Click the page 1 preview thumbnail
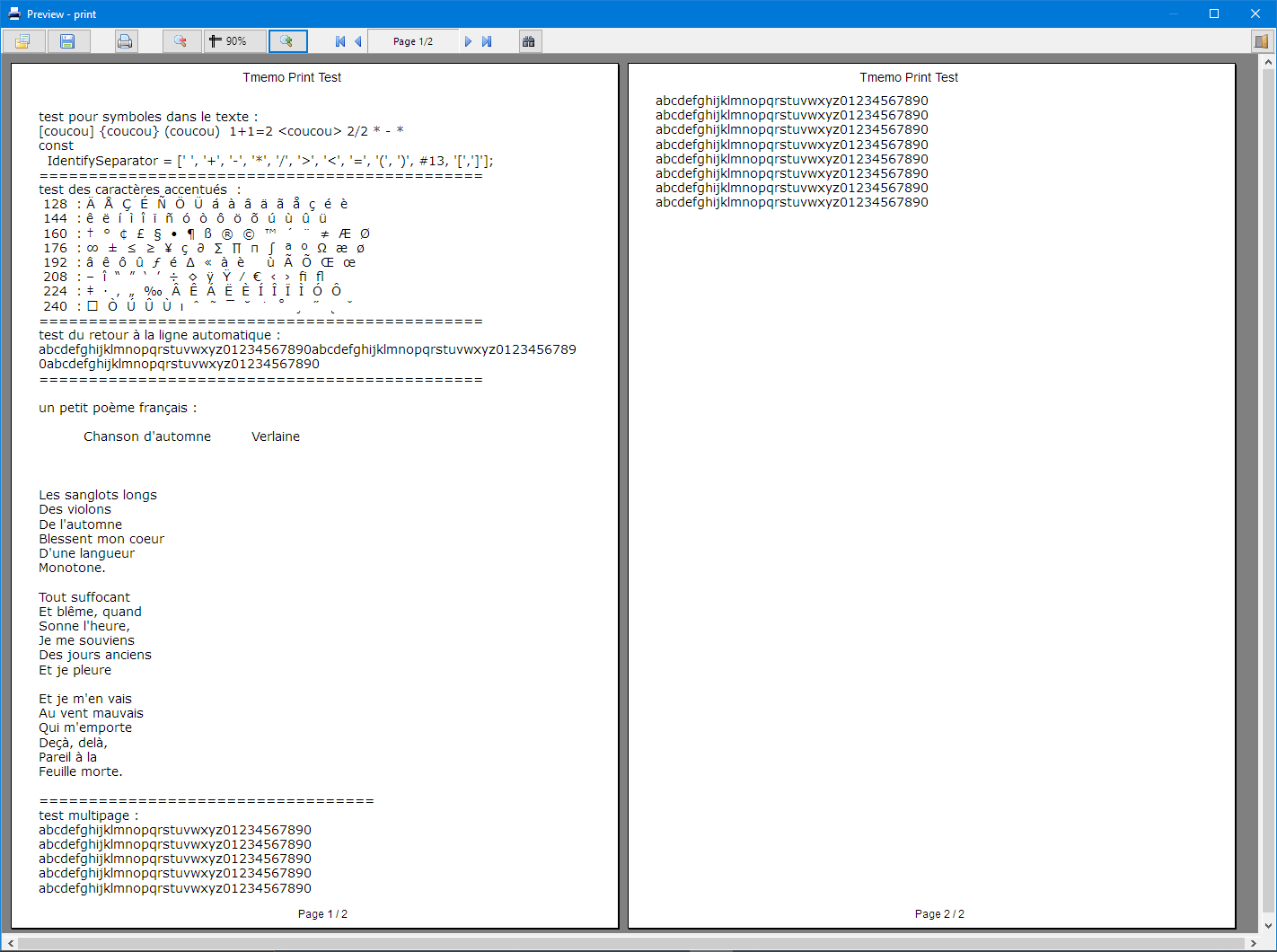 [x=314, y=496]
